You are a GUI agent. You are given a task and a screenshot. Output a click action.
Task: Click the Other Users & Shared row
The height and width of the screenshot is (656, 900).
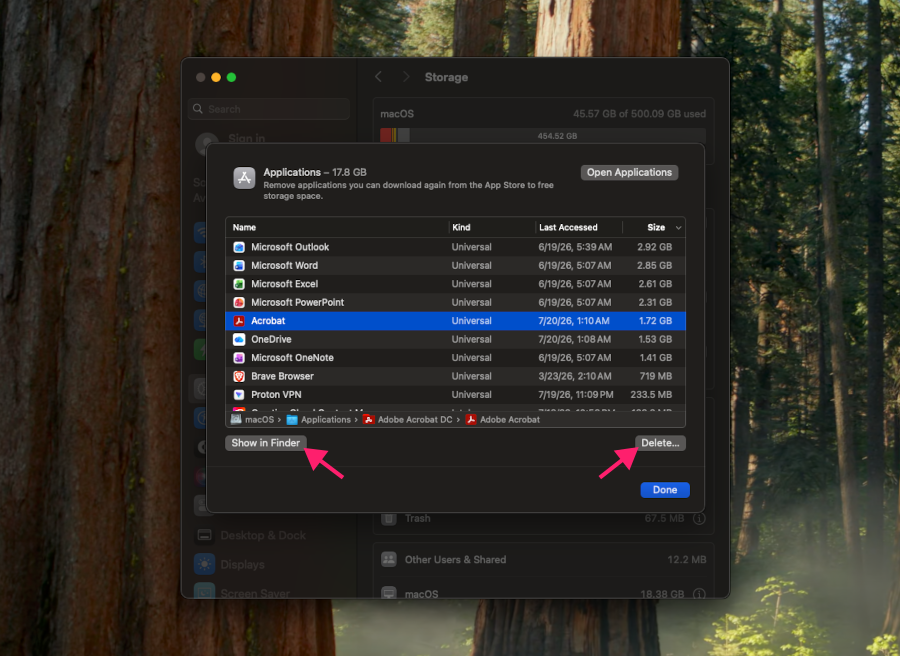click(x=544, y=560)
